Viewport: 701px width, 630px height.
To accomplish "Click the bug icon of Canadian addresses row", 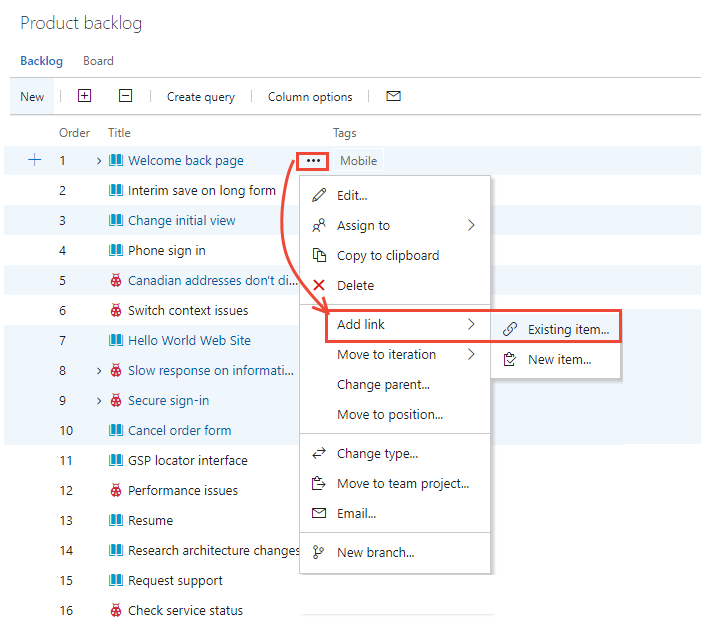I will click(116, 280).
